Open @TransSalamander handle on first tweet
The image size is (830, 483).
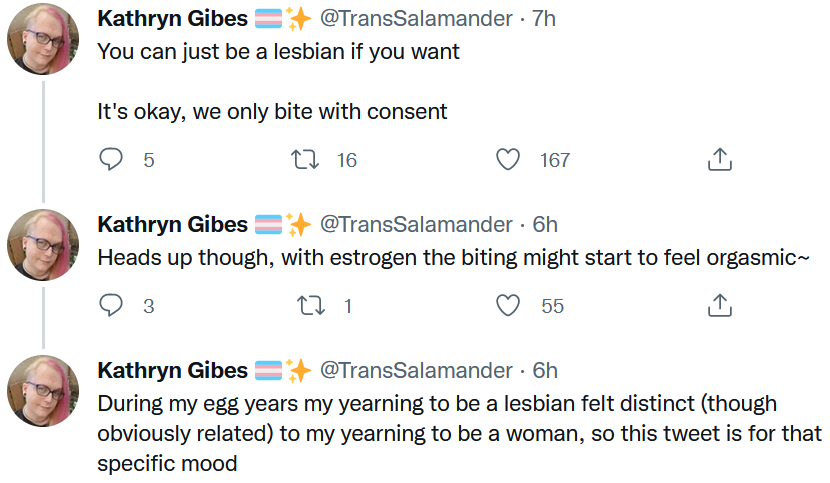point(416,19)
